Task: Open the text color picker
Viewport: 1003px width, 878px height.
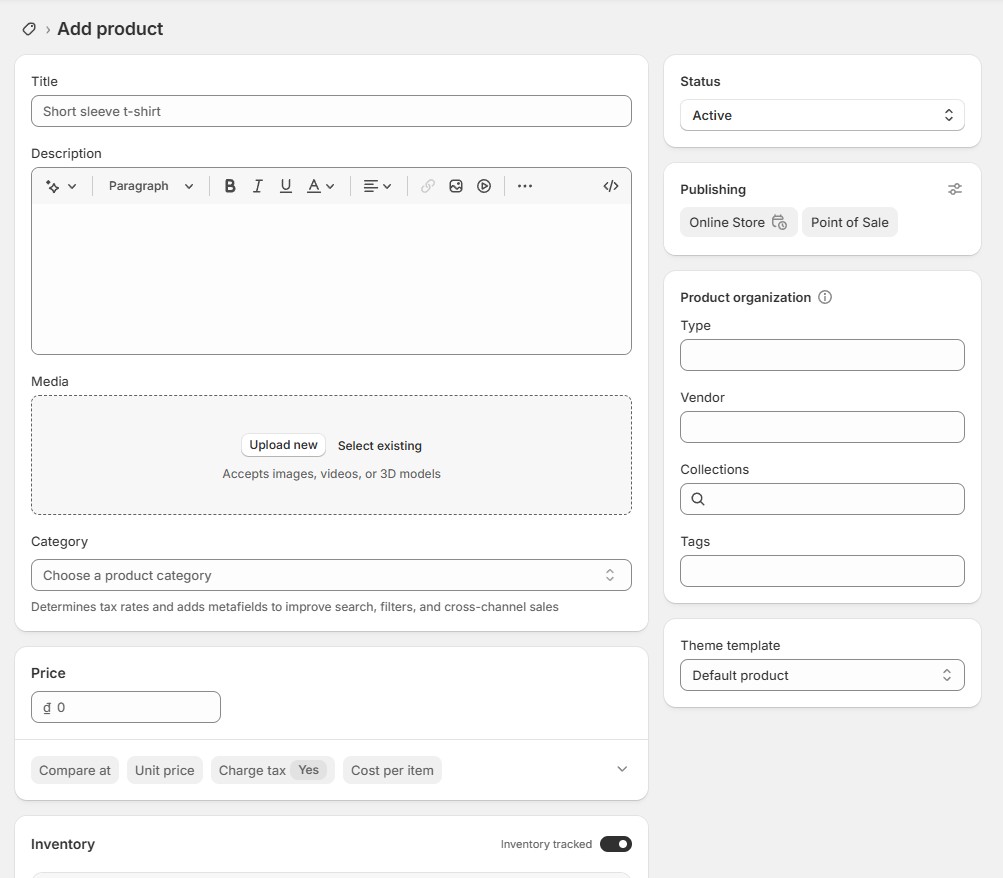Action: coord(320,186)
